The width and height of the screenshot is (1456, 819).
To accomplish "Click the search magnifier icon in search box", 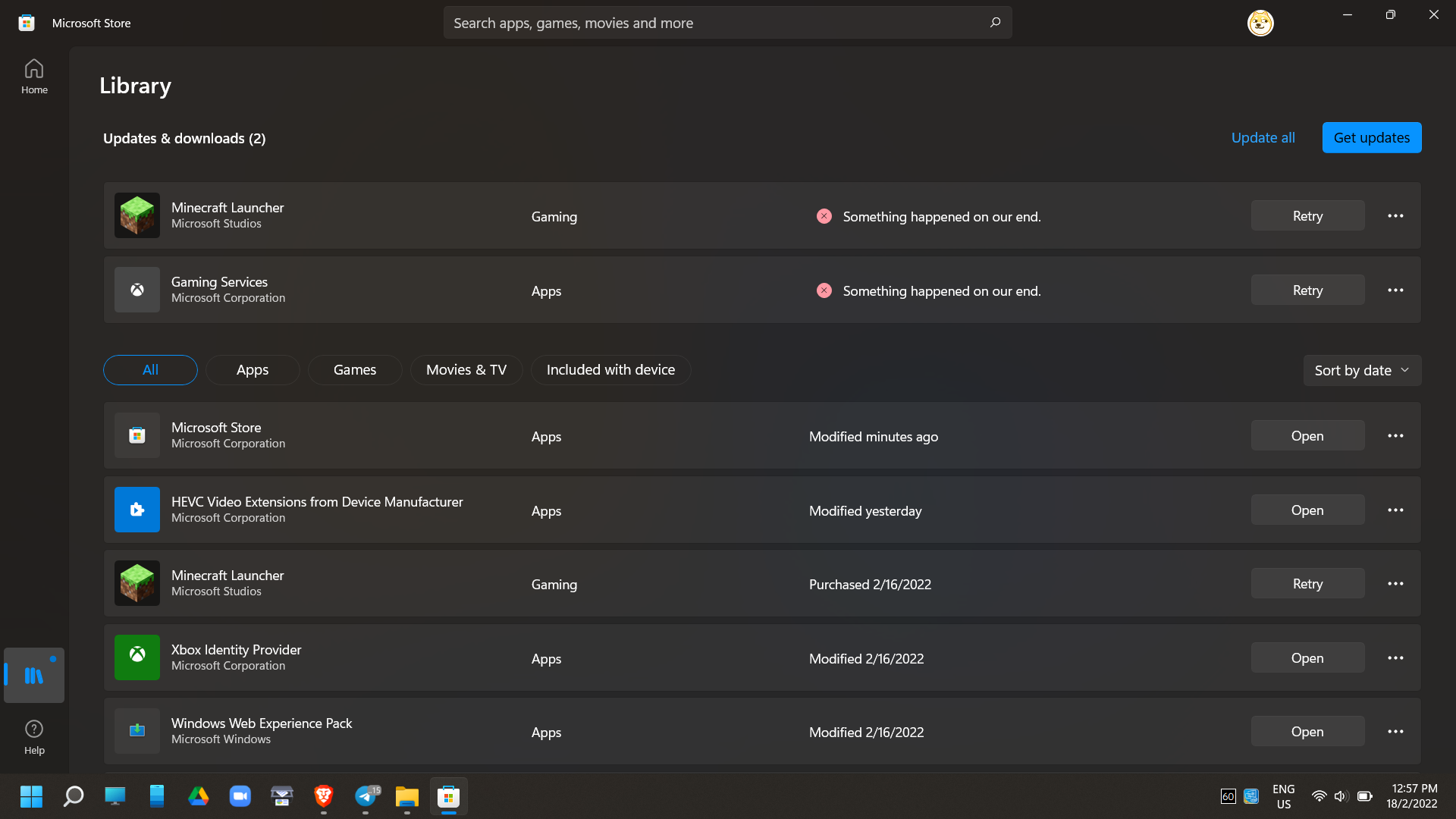I will [x=995, y=23].
